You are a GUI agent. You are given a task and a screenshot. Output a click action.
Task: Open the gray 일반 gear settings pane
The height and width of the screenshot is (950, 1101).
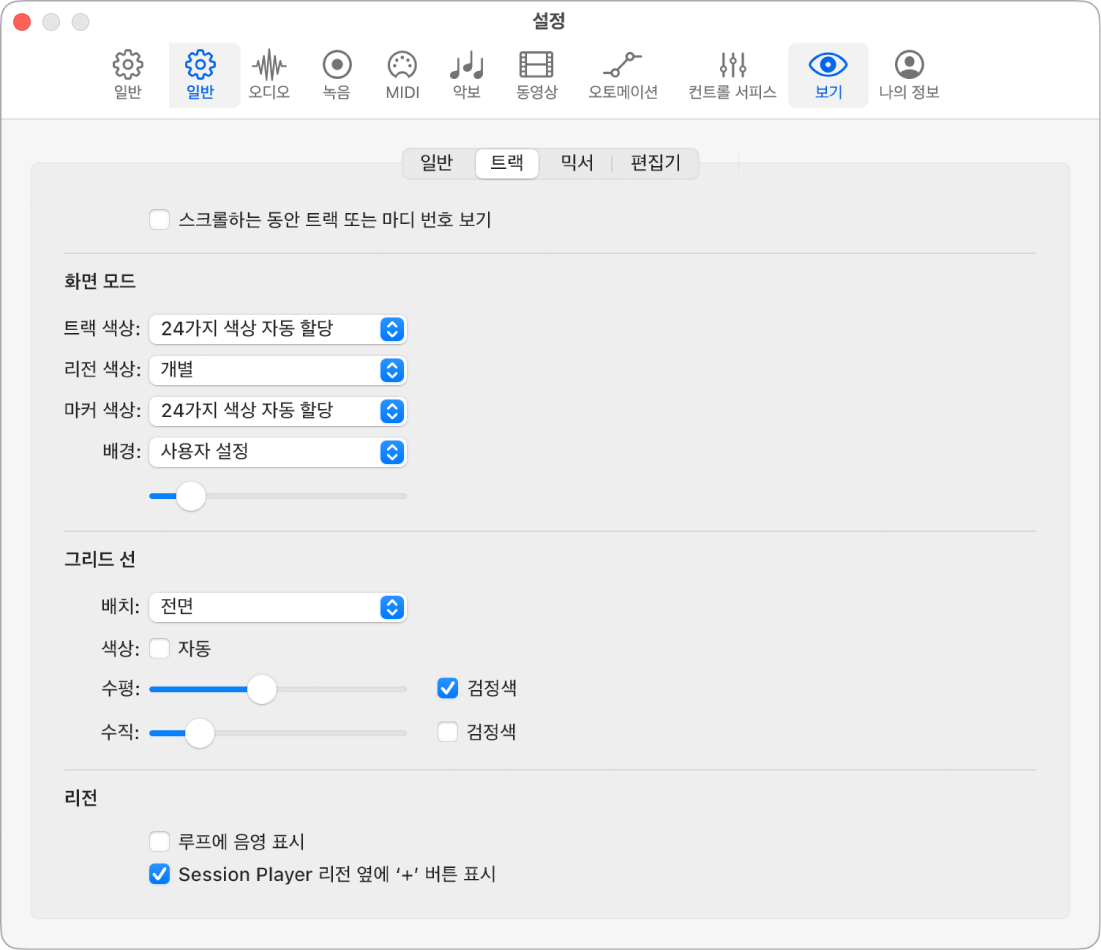(128, 75)
